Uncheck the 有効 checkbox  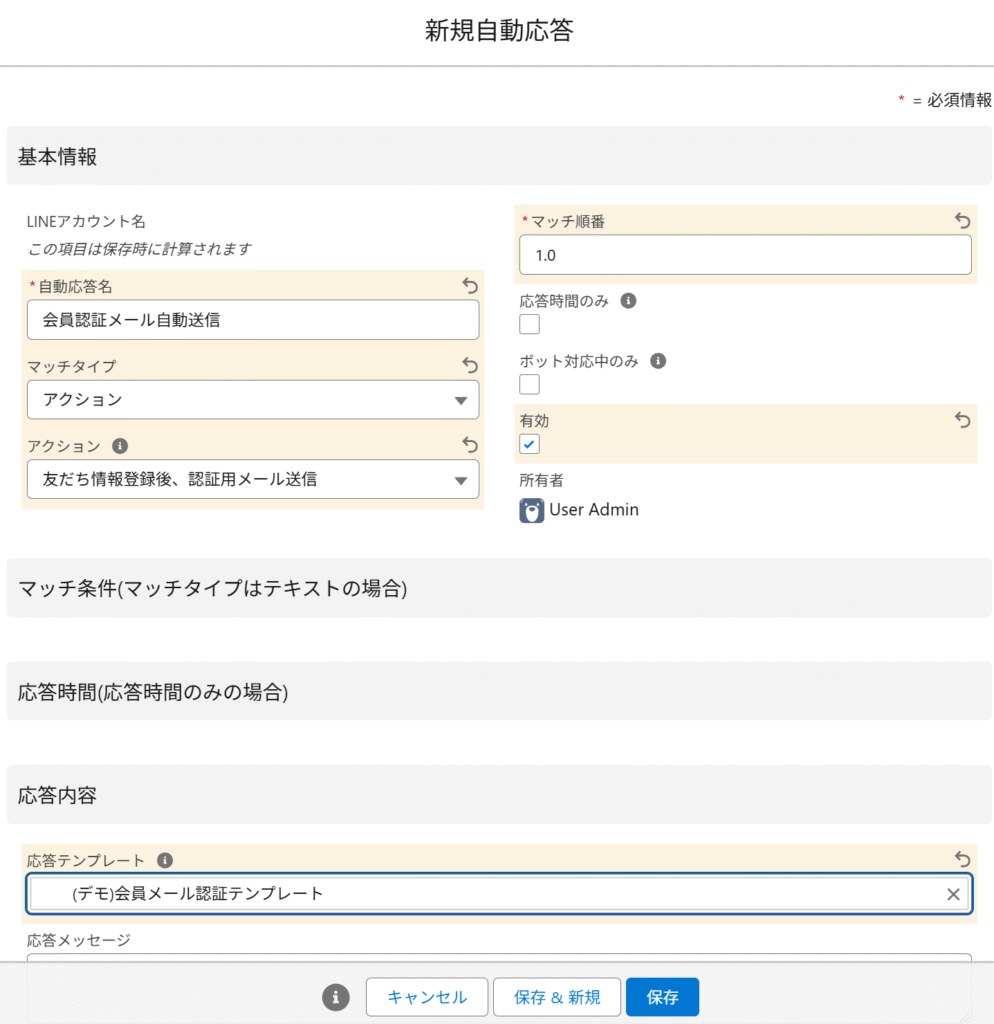530,444
